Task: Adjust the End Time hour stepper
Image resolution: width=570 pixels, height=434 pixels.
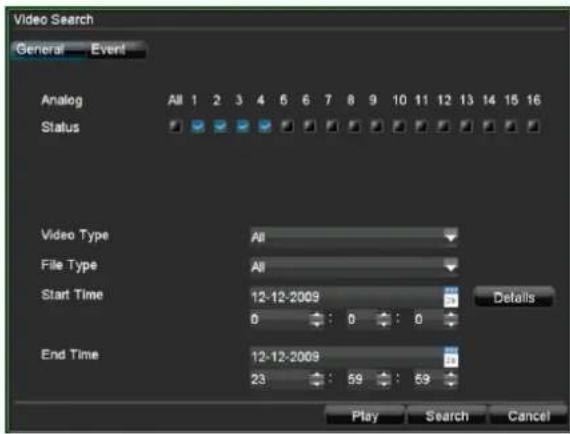Action: [317, 379]
